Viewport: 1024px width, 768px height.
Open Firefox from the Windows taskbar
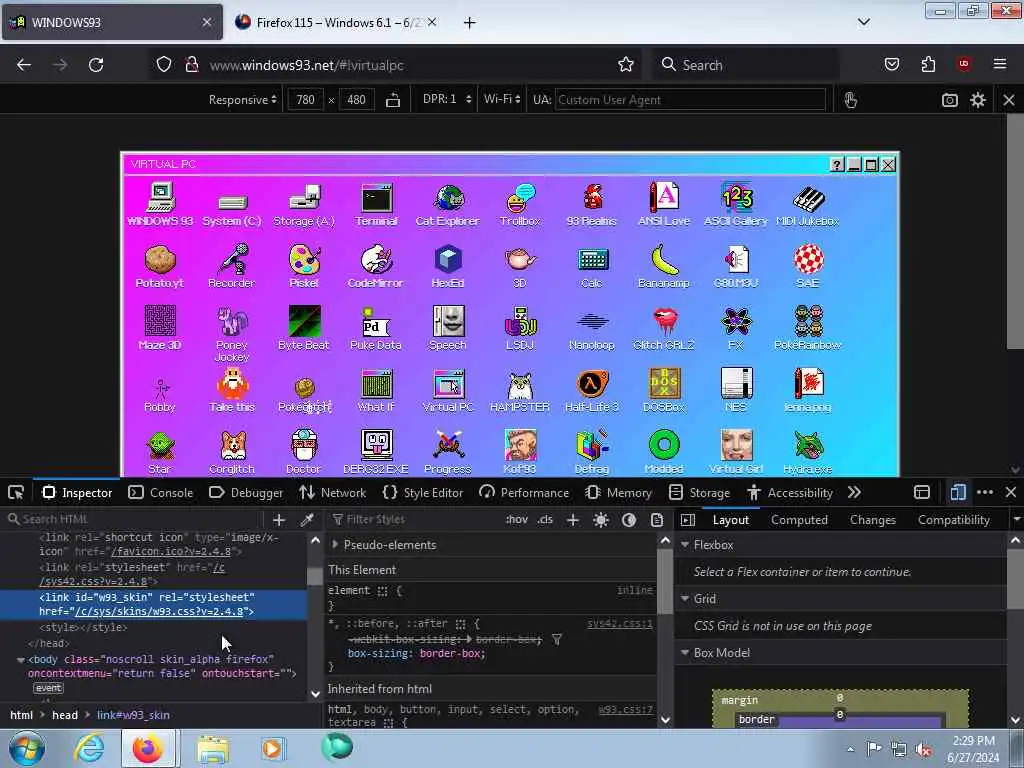[x=148, y=748]
